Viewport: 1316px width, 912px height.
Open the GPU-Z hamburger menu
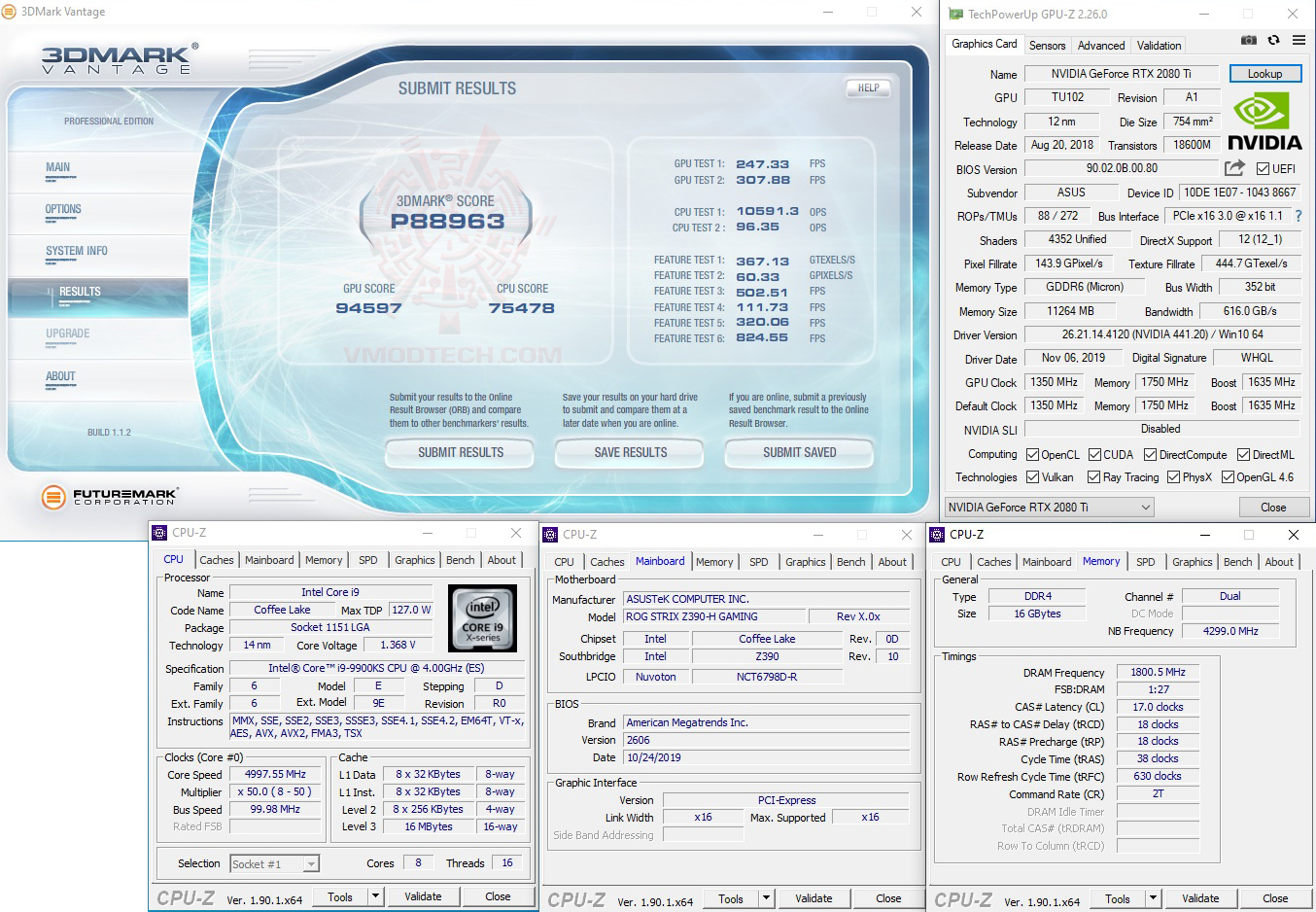[1299, 40]
